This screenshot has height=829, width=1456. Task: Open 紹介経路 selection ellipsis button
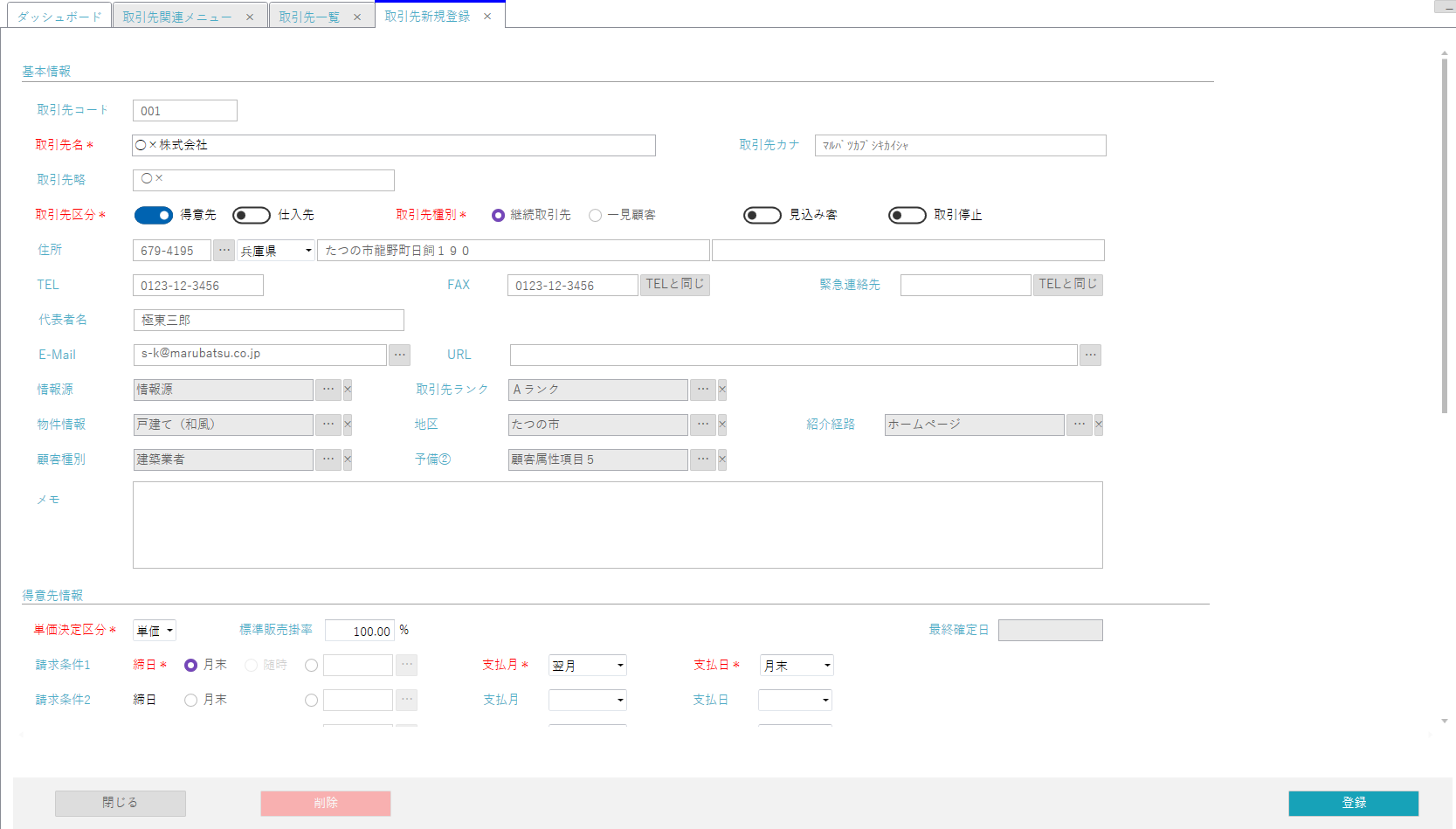[1080, 425]
